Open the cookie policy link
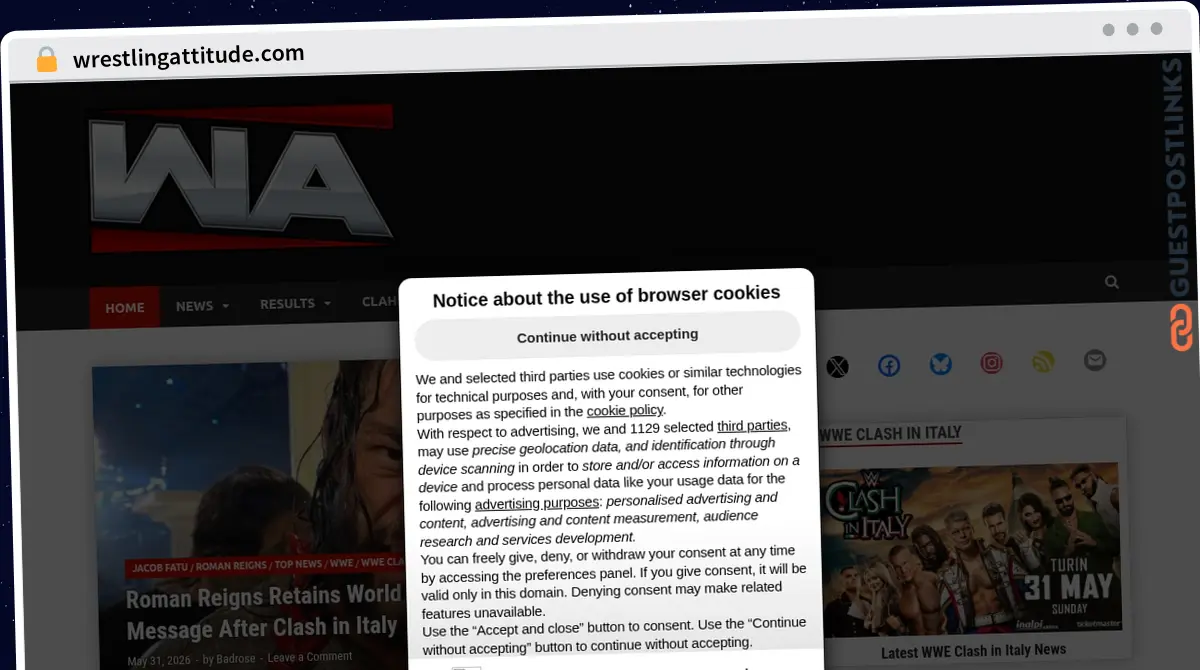 [625, 410]
